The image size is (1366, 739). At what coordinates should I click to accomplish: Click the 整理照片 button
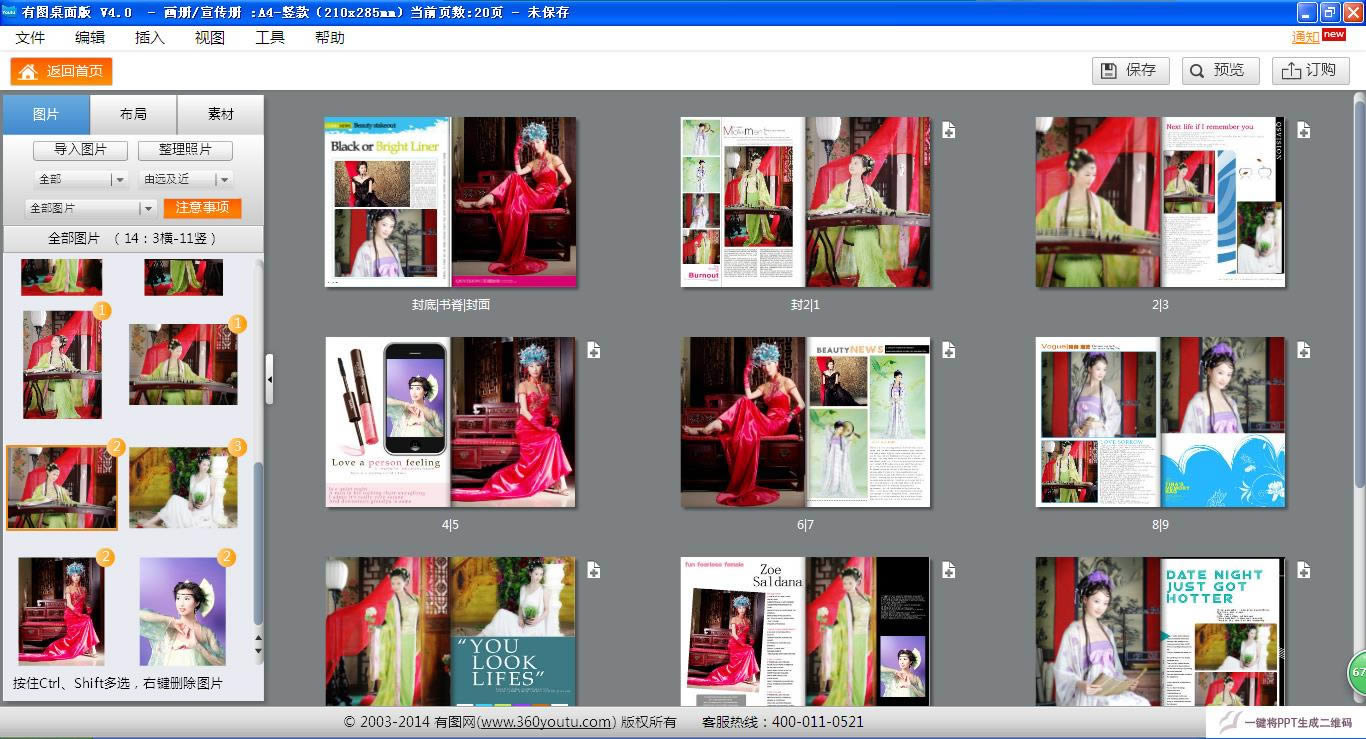(x=186, y=150)
